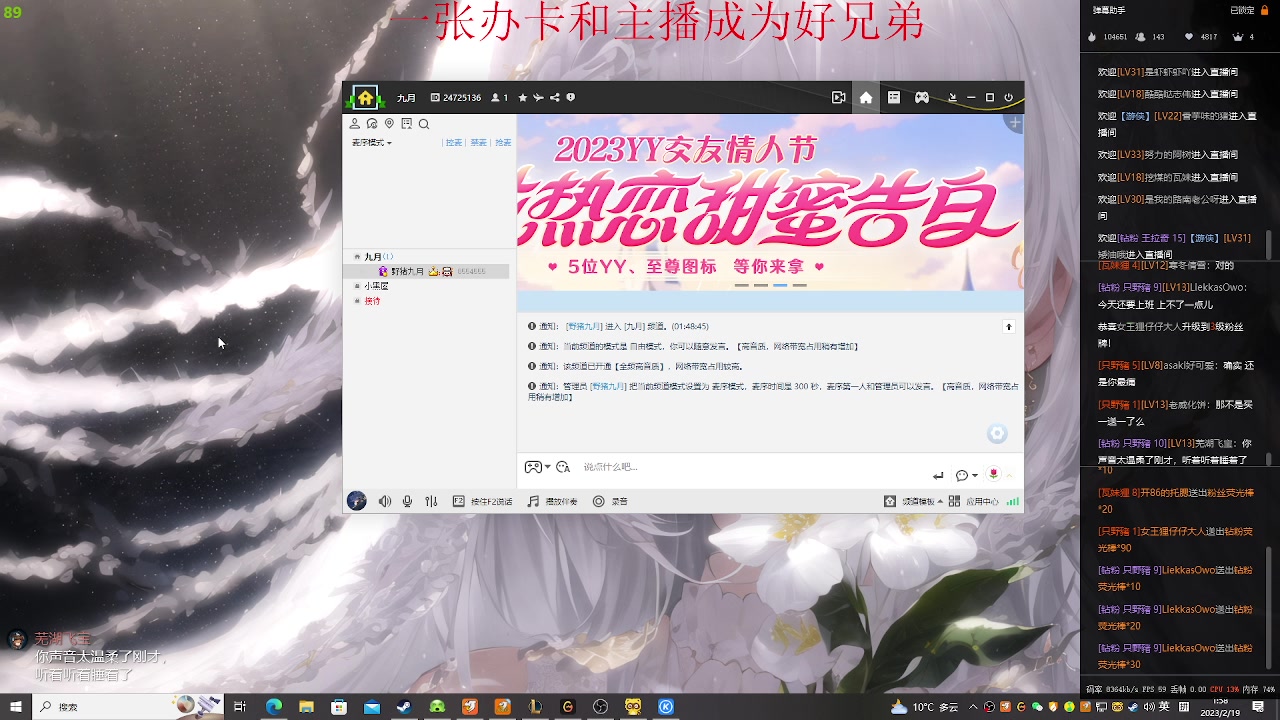Share the channel via the share icon
This screenshot has height=720, width=1280.
point(554,97)
